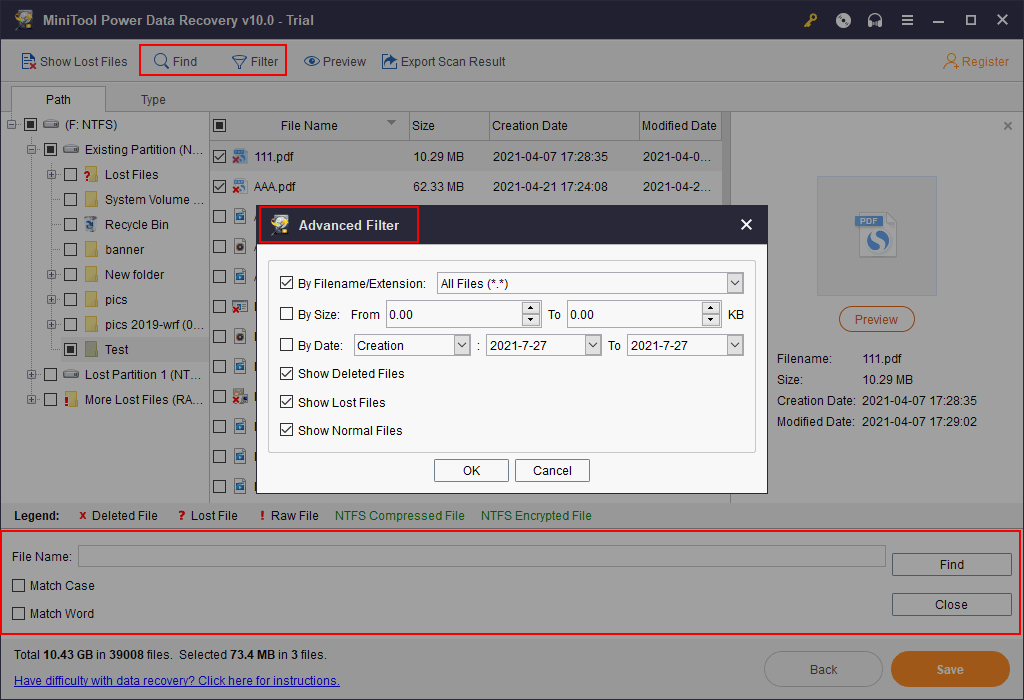Click the bootable disc icon in title bar
The height and width of the screenshot is (700, 1024).
[843, 20]
